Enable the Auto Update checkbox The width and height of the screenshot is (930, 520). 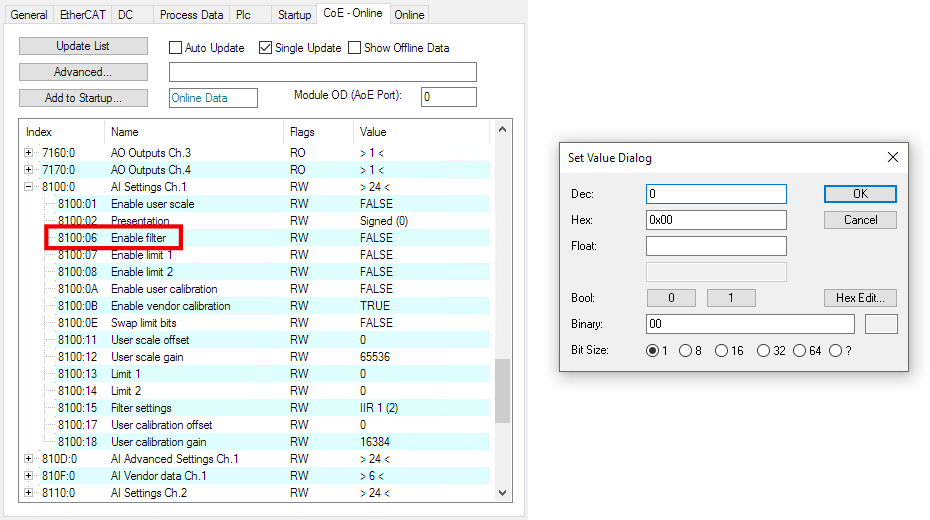176,47
